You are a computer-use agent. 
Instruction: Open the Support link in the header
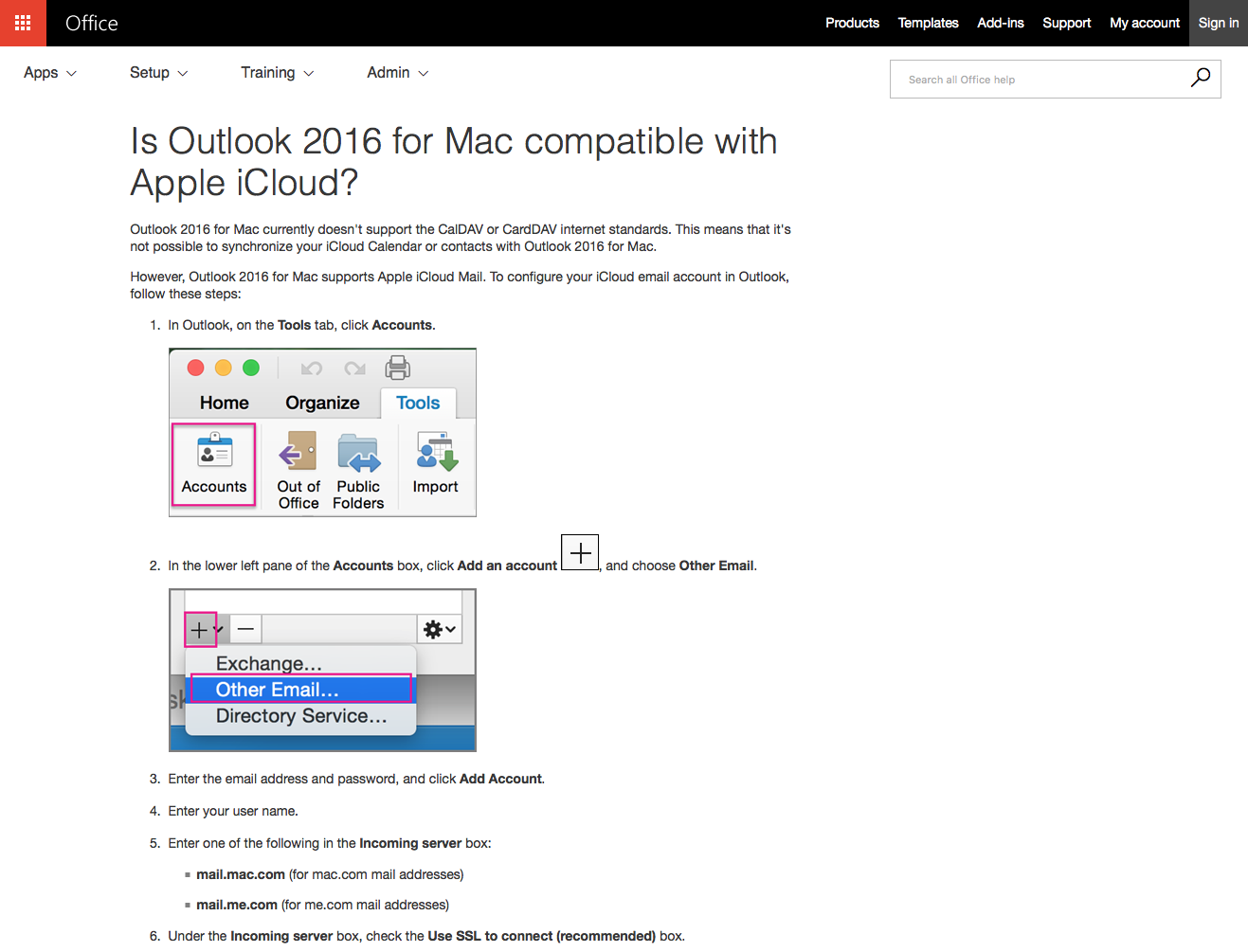1067,23
